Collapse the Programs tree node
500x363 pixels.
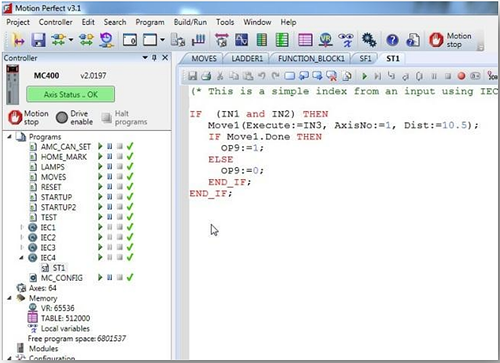(10, 137)
